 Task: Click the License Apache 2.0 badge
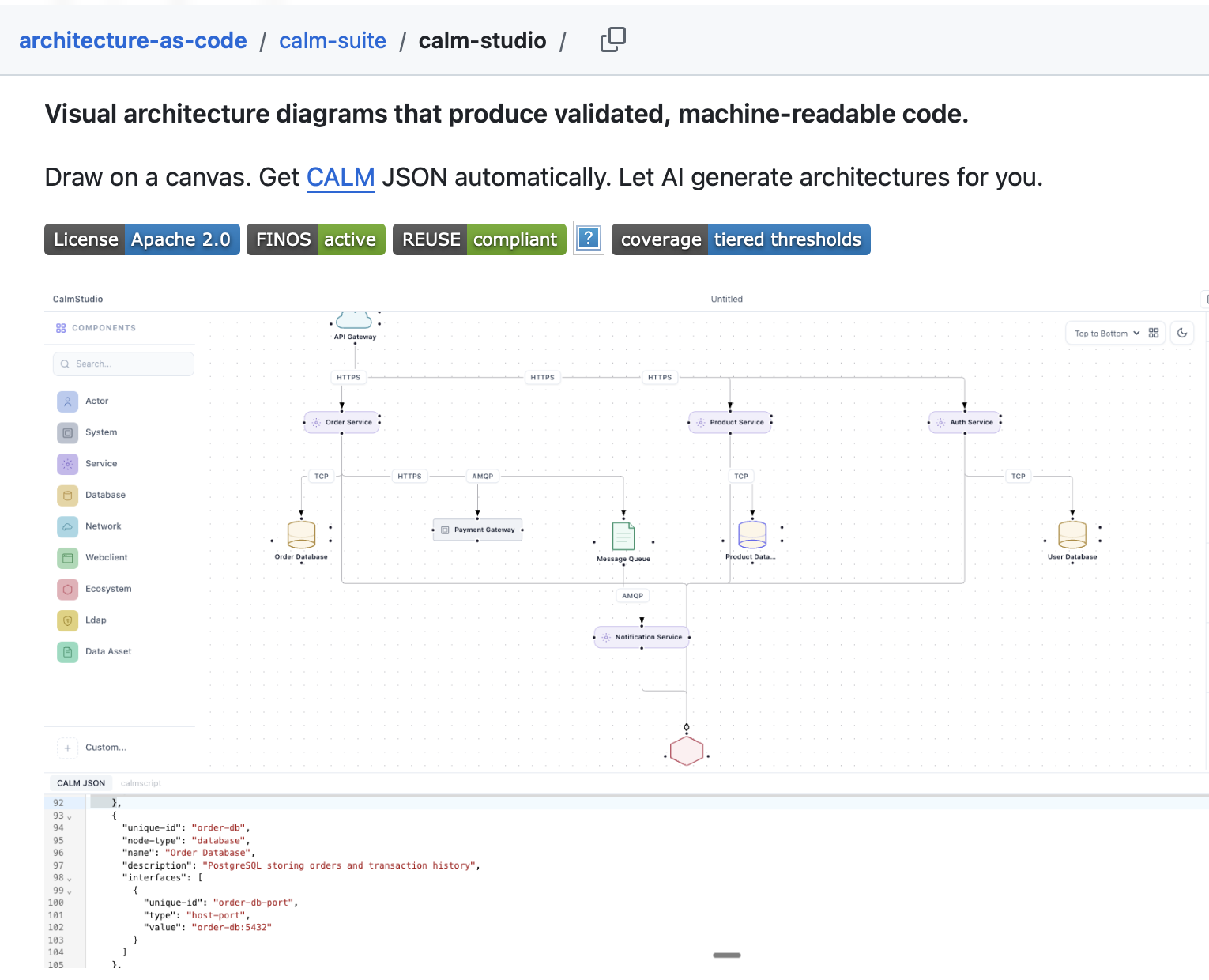point(142,239)
